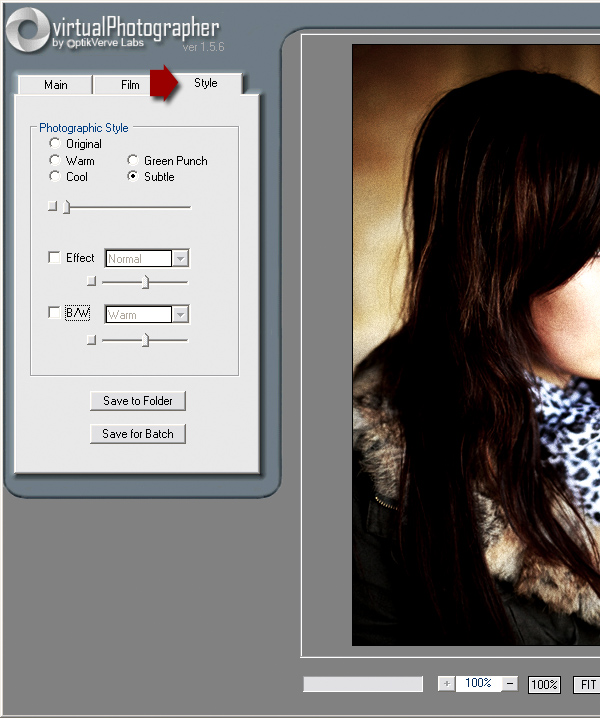Zoom out with the minus button
This screenshot has width=600, height=718.
pos(510,684)
